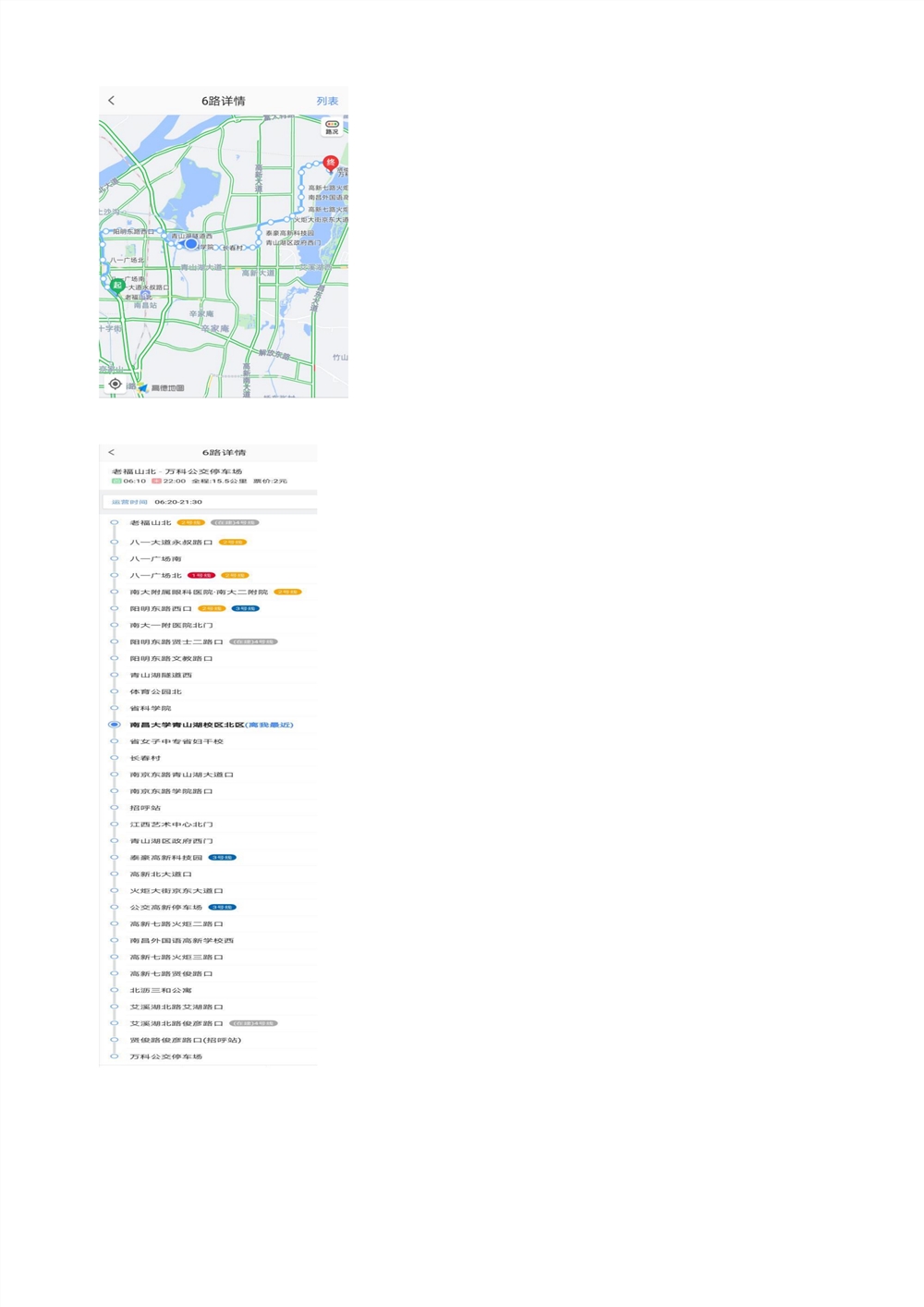Screen dimensions: 924x1307
Task: Click route title 老福山北-万科公交停车场
Action: 176,471
